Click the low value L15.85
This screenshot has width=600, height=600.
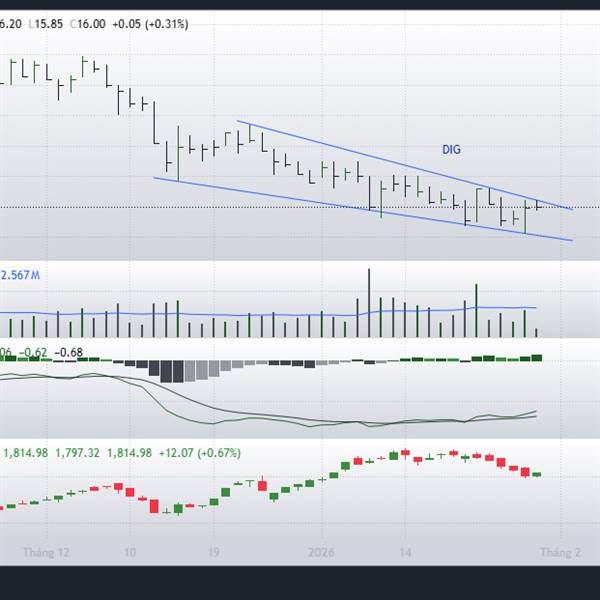(x=46, y=24)
